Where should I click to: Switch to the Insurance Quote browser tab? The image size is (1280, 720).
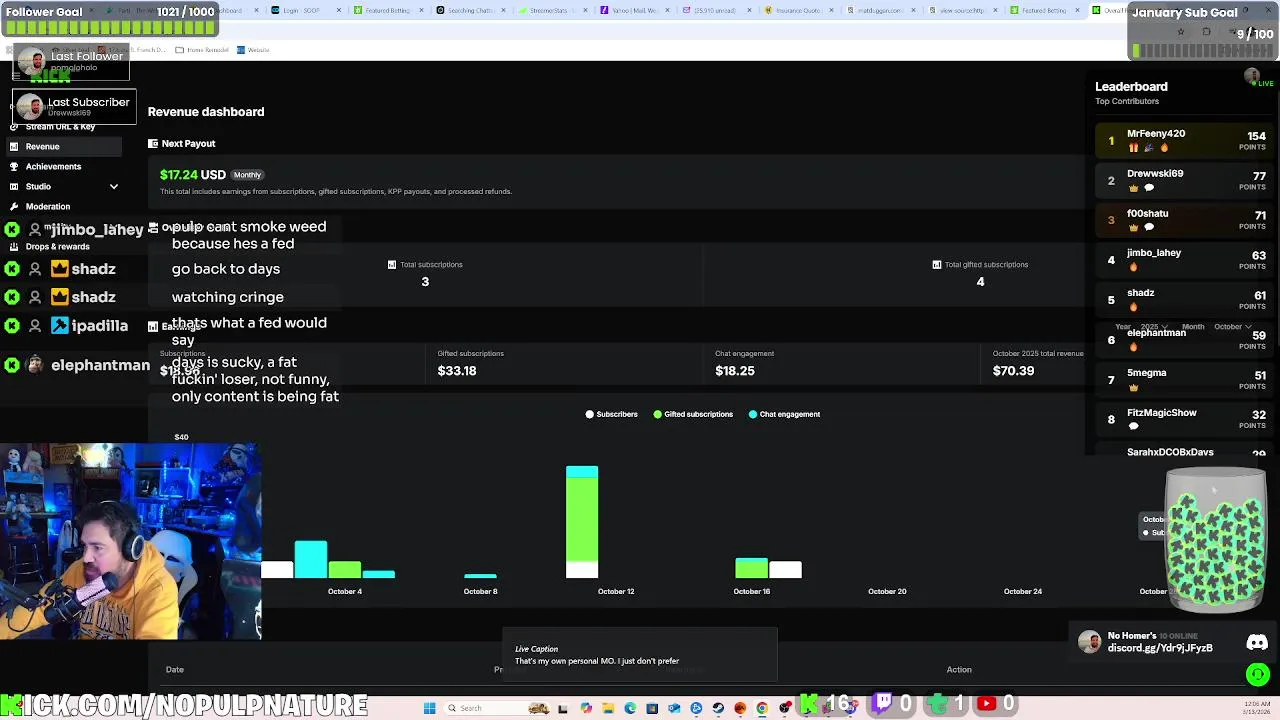800,10
